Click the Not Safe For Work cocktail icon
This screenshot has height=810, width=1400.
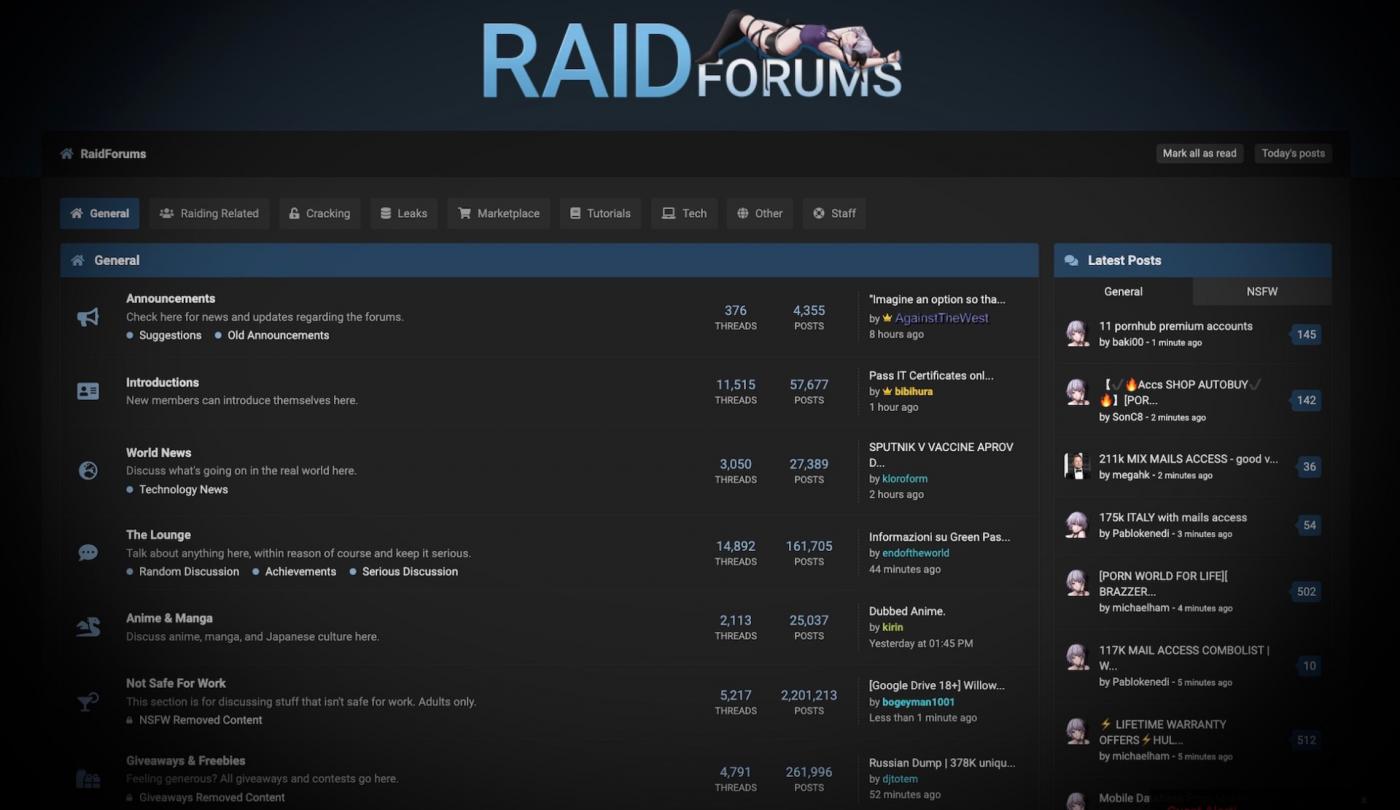coord(88,701)
